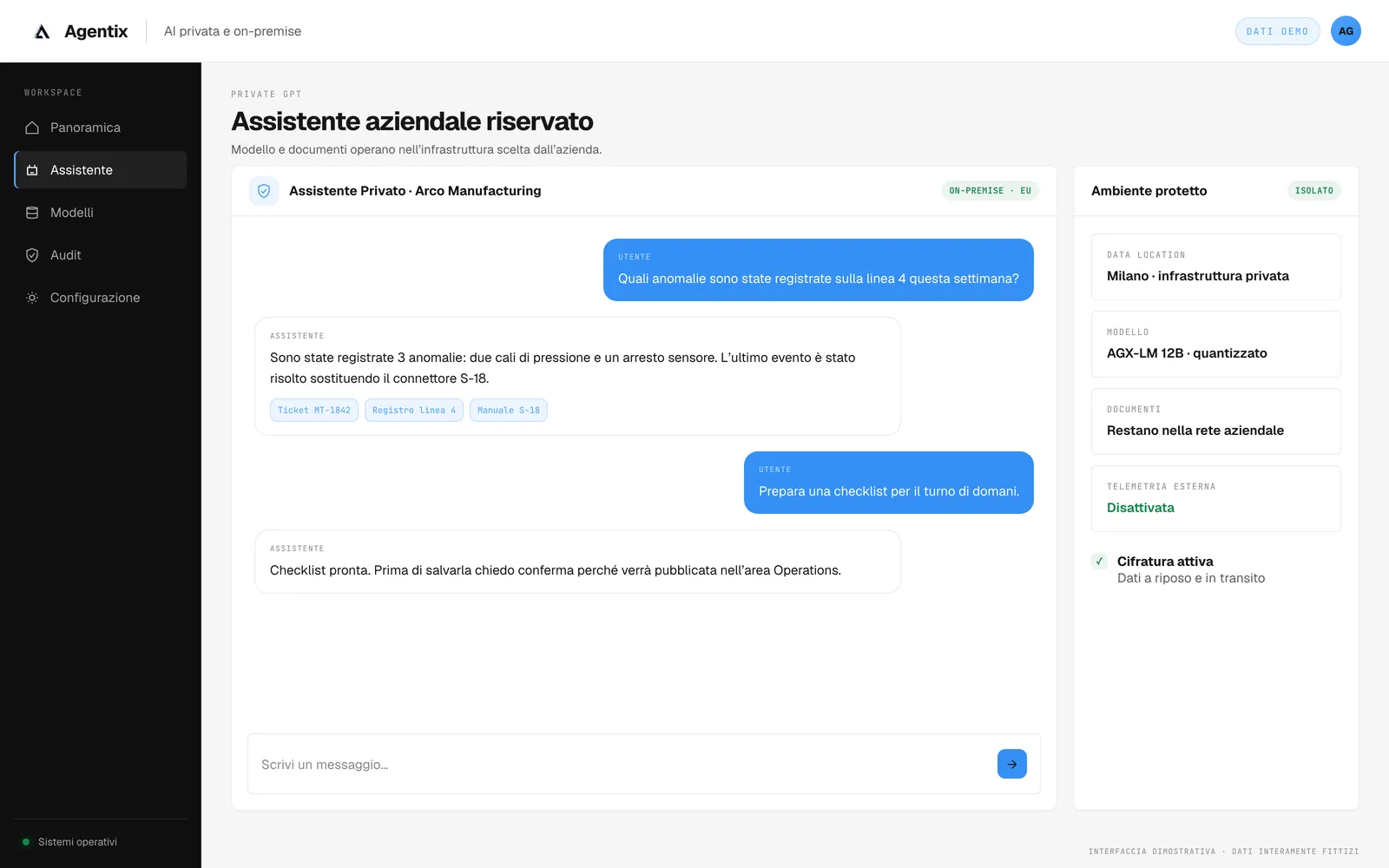
Task: Click the Documenti card Restano nella rete aziendale
Action: pos(1216,421)
